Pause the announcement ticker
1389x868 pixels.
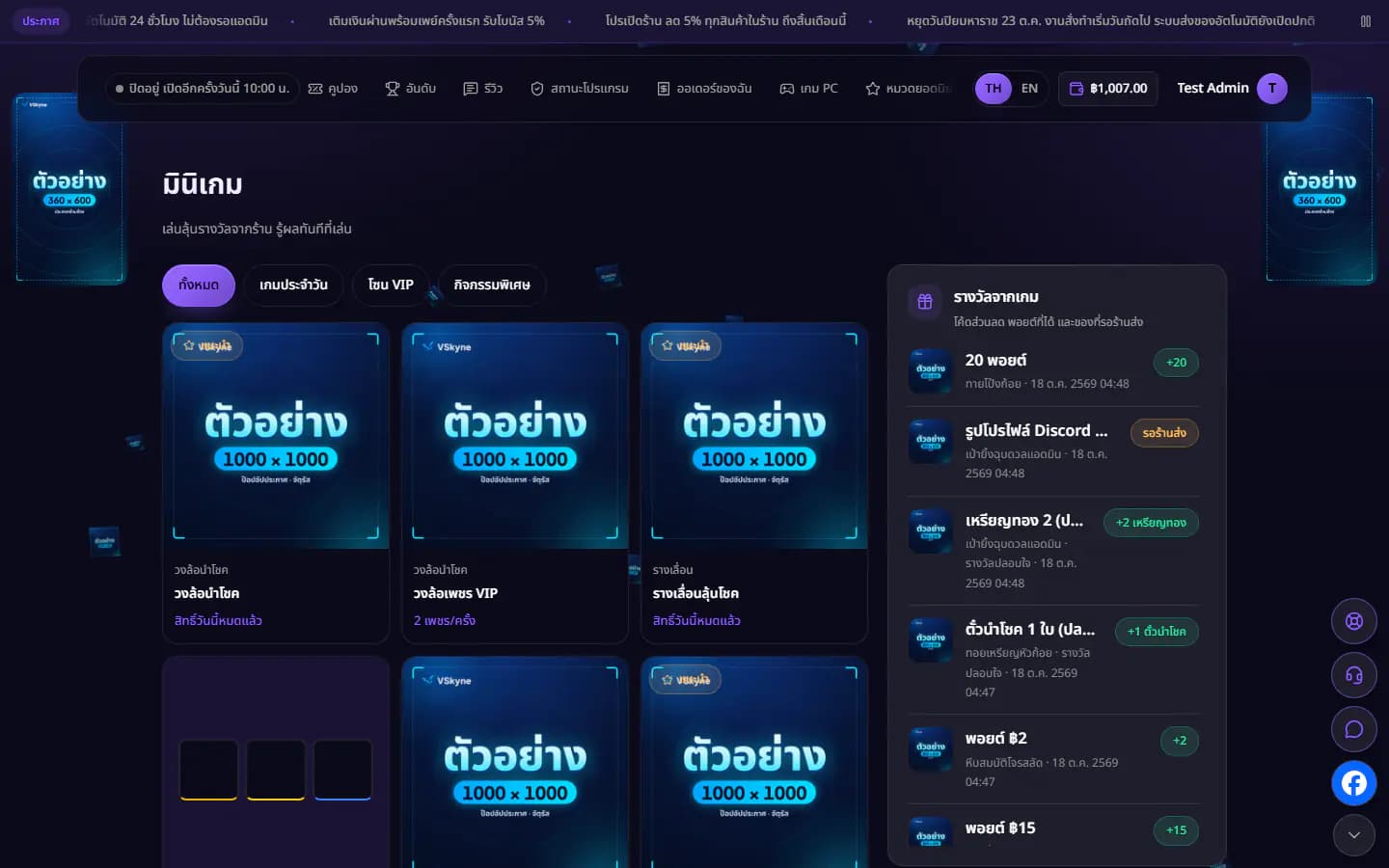pyautogui.click(x=1365, y=20)
